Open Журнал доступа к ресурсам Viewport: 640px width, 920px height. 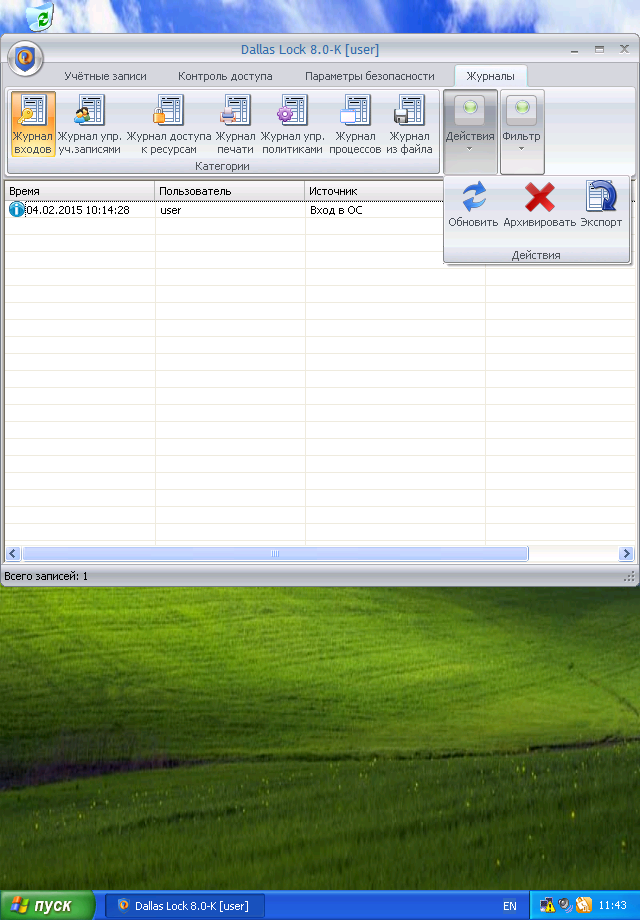[x=169, y=124]
